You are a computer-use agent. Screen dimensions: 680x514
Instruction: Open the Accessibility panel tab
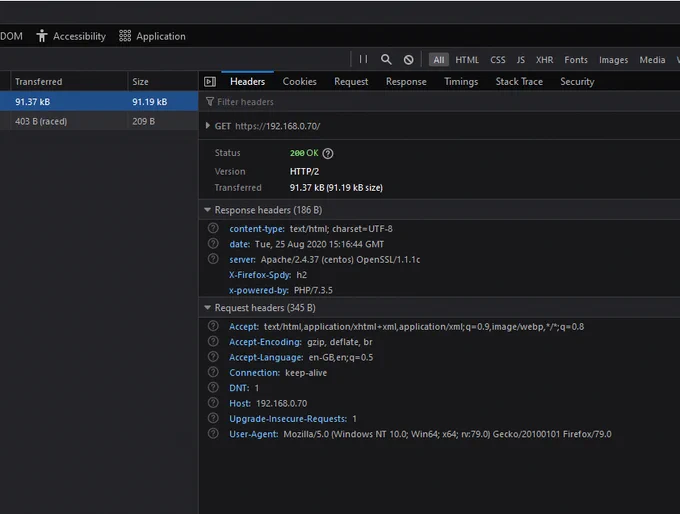point(72,36)
